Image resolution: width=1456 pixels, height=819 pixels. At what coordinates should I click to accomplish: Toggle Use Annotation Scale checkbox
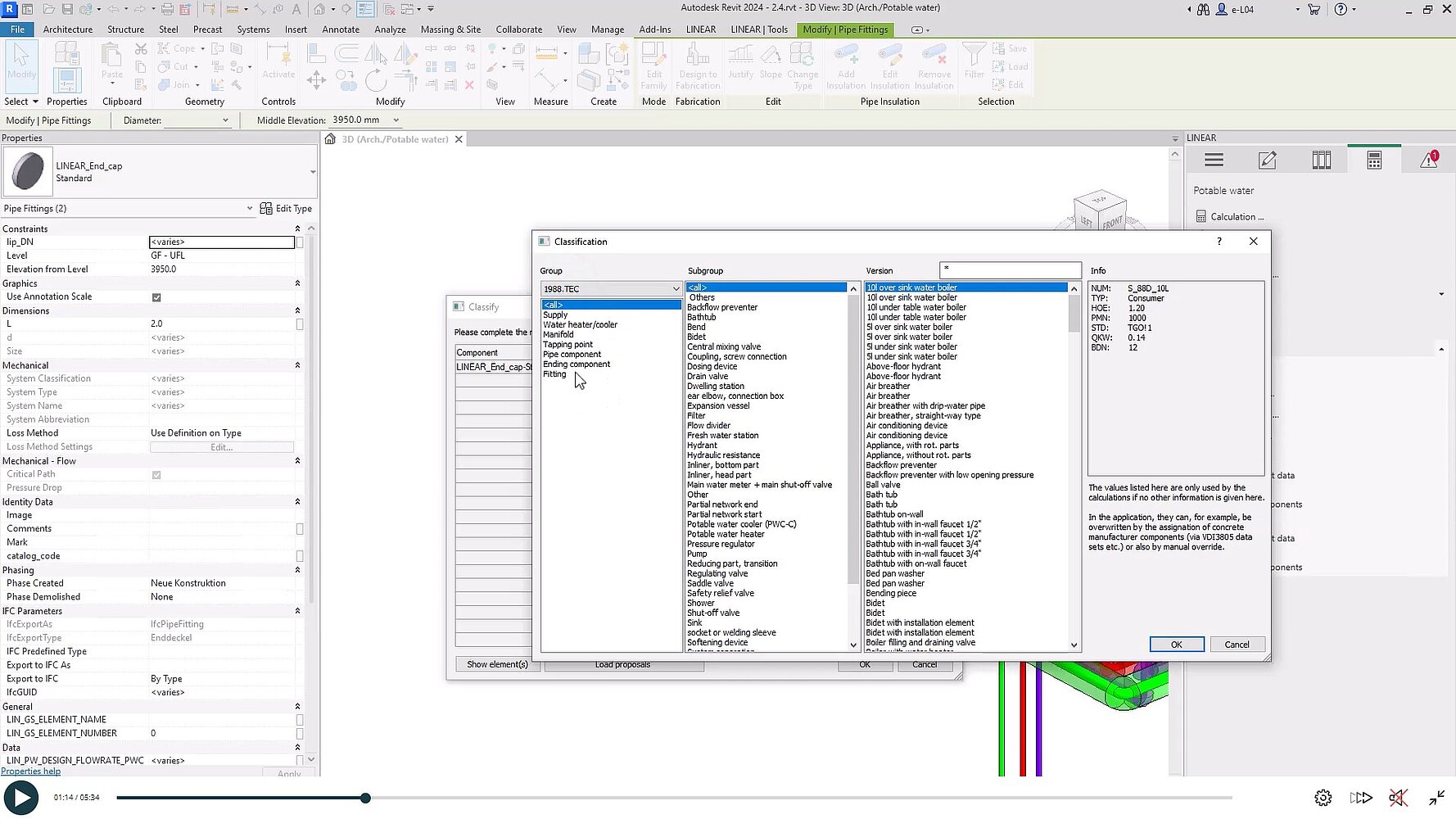(156, 297)
